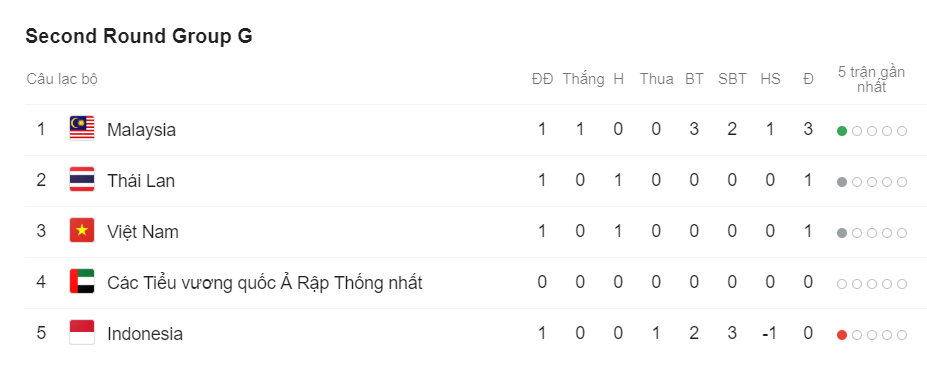Click the 5 trận gần nhất header

click(871, 79)
